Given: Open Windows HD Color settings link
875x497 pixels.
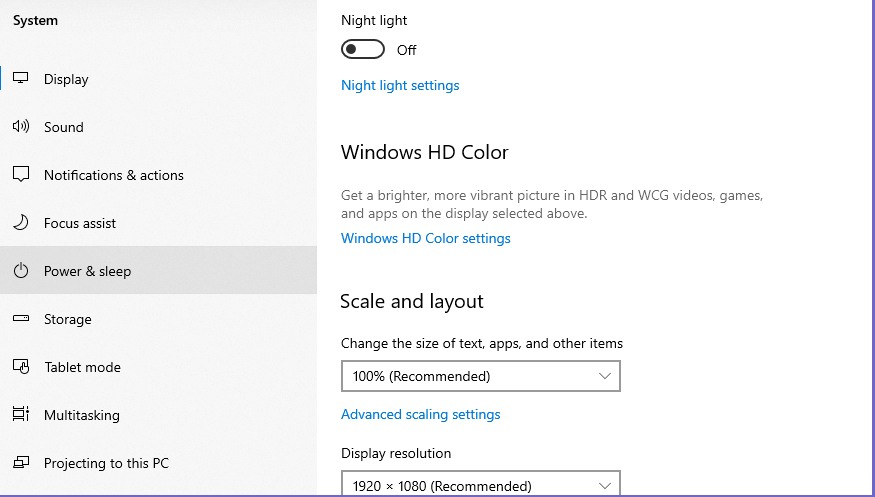Looking at the screenshot, I should [426, 238].
